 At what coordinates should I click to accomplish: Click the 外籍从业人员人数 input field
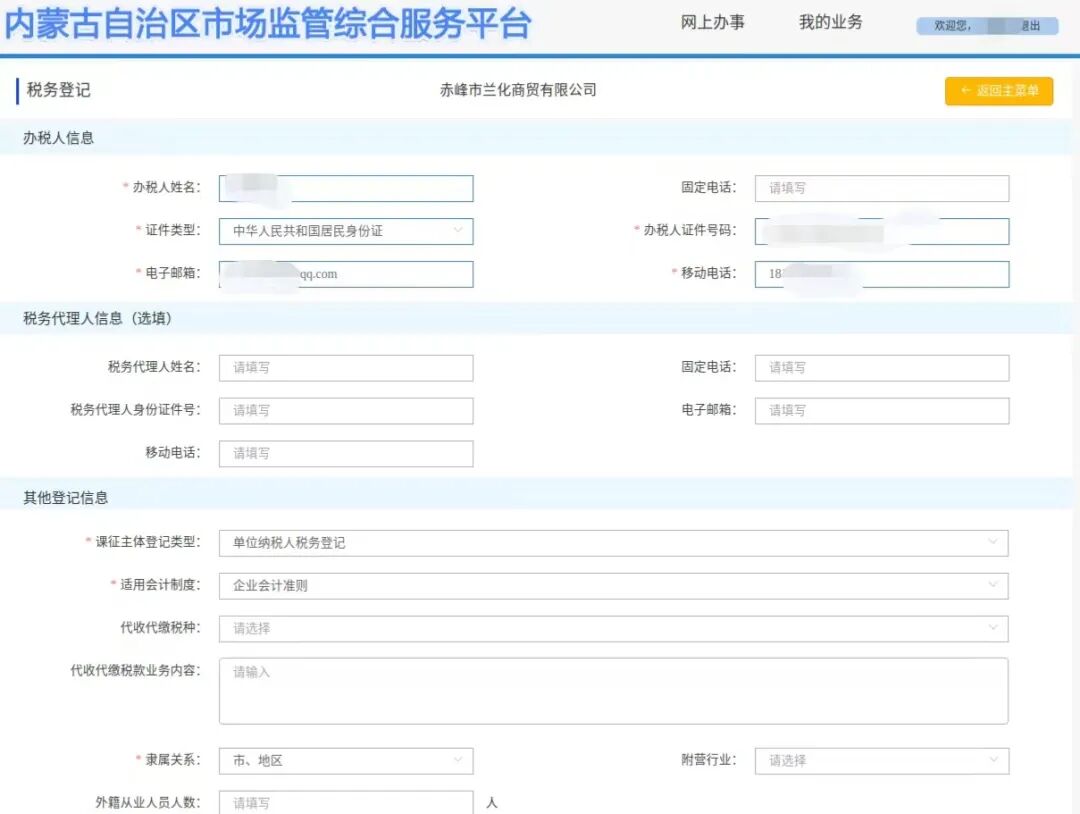[345, 802]
